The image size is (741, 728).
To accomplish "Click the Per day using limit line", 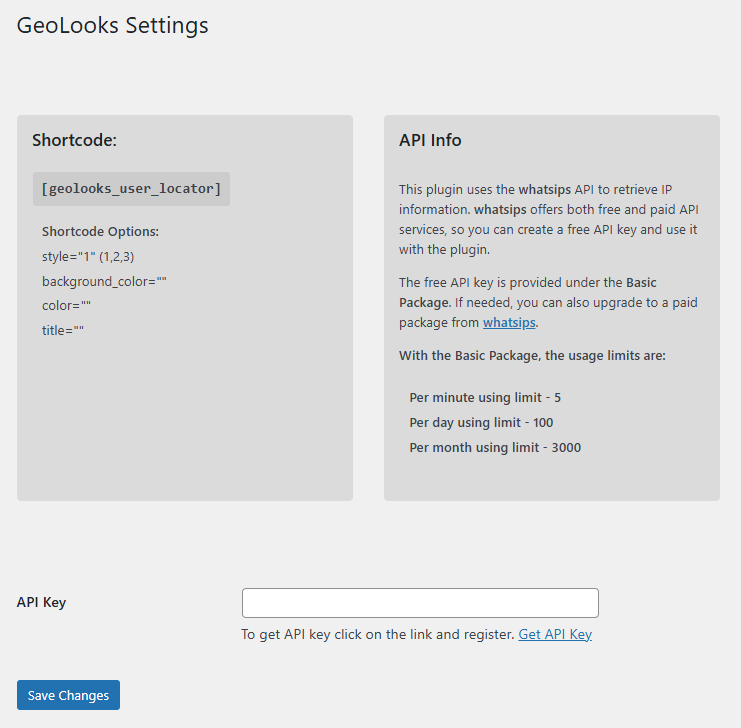I will click(x=481, y=423).
